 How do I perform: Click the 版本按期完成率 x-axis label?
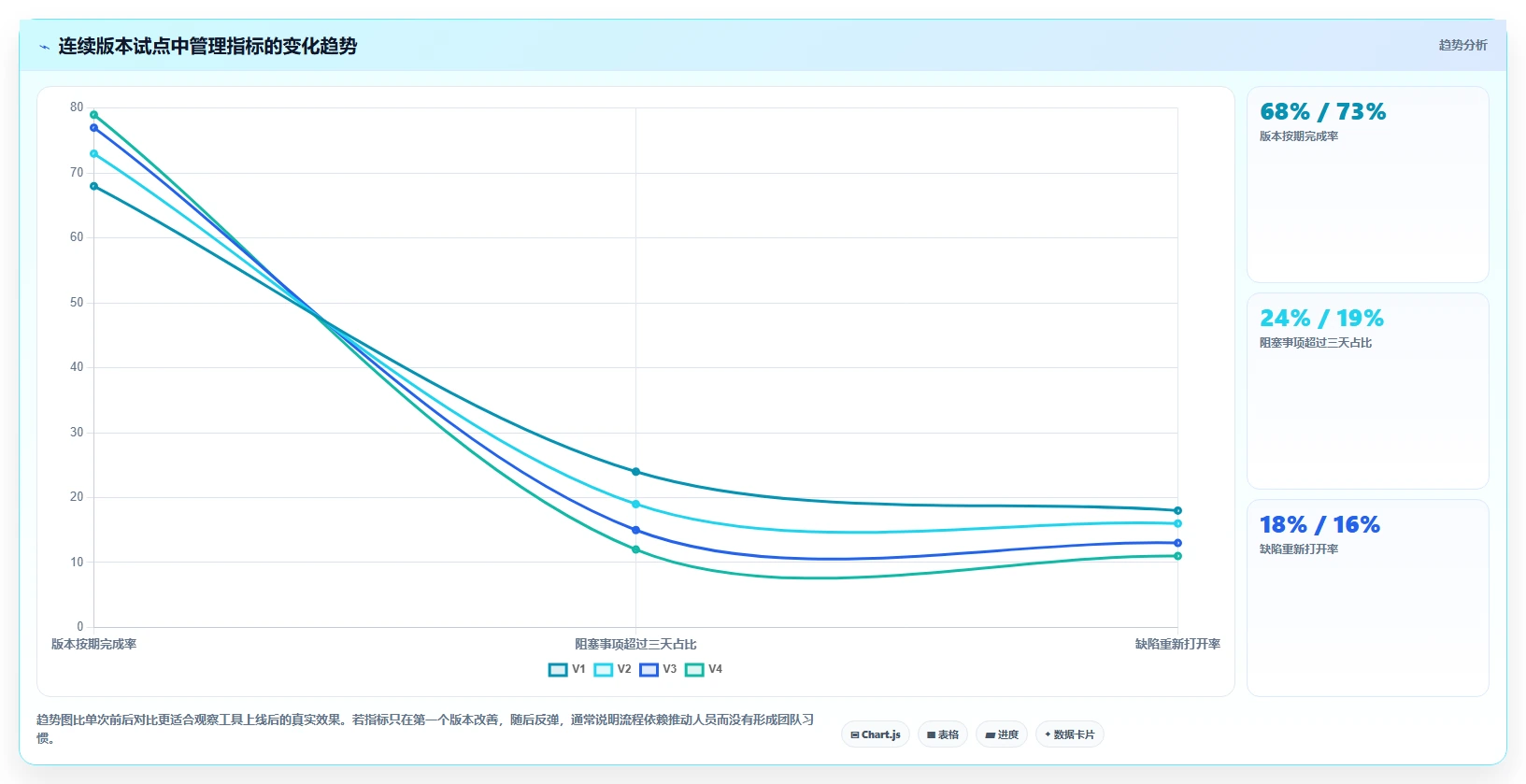(x=93, y=644)
